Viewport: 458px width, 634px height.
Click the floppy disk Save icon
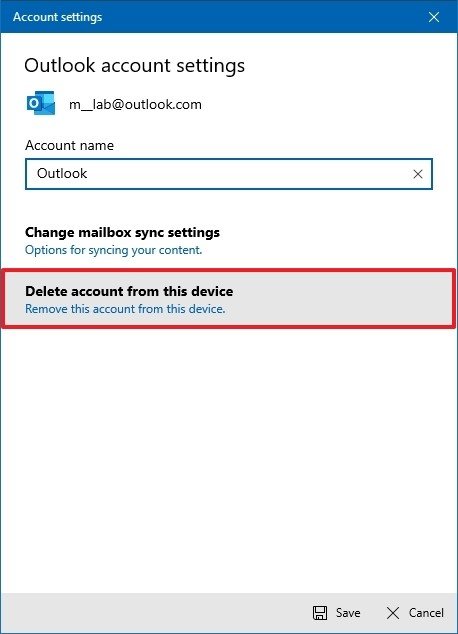click(320, 613)
